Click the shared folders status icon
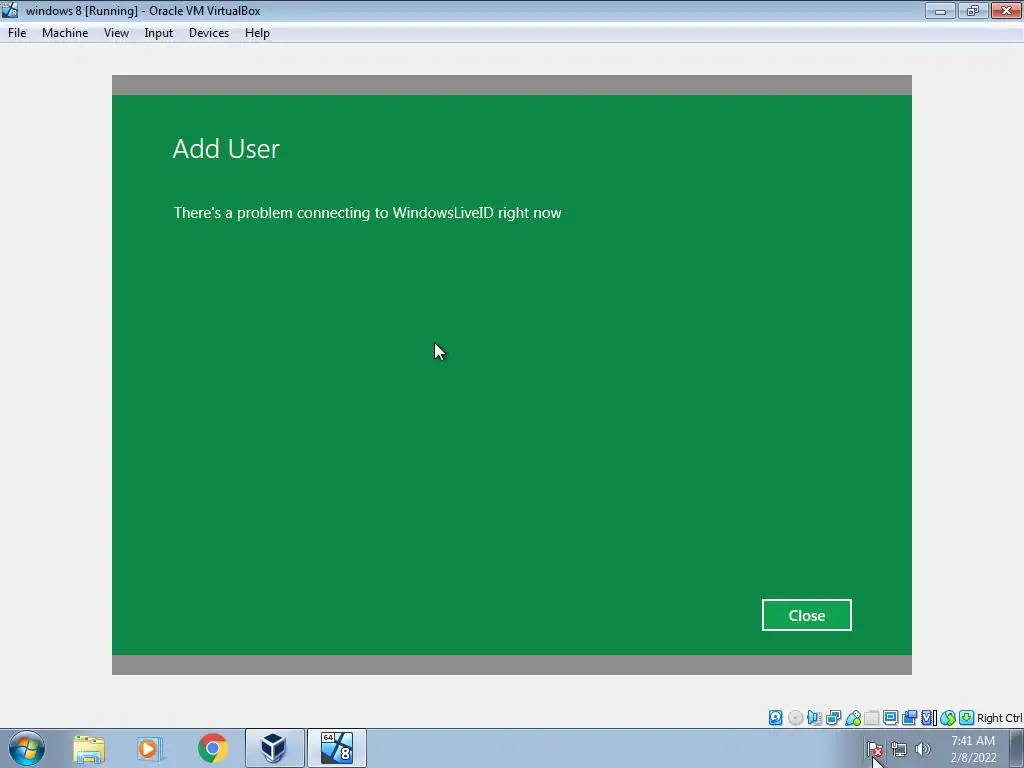Image resolution: width=1024 pixels, height=768 pixels. (872, 718)
